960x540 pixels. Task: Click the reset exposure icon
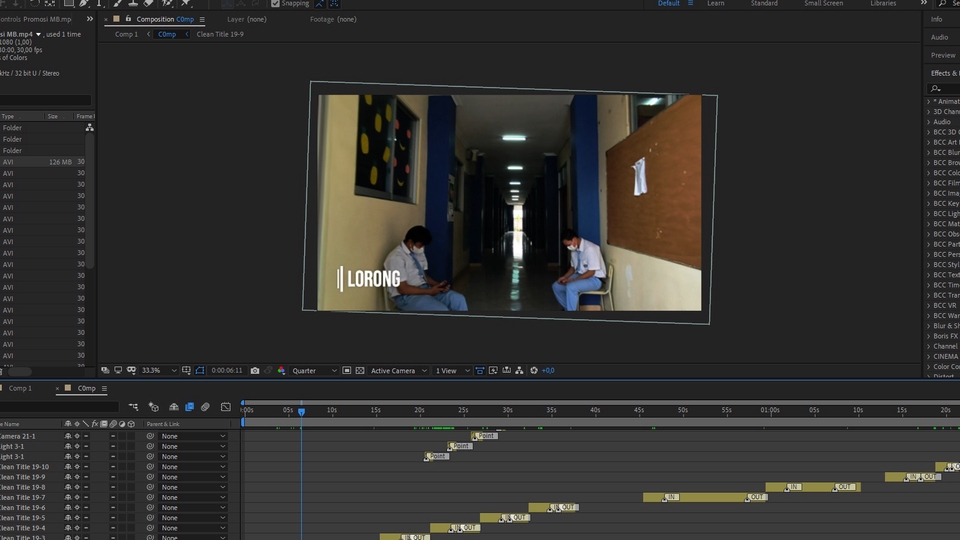[534, 370]
